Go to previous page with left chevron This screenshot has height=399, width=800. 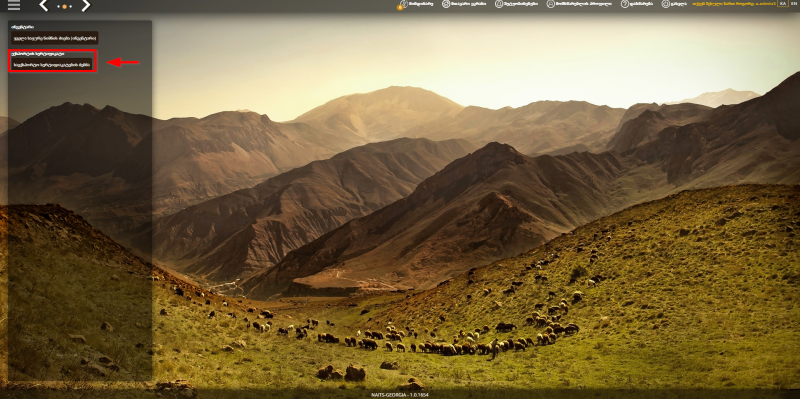click(43, 6)
